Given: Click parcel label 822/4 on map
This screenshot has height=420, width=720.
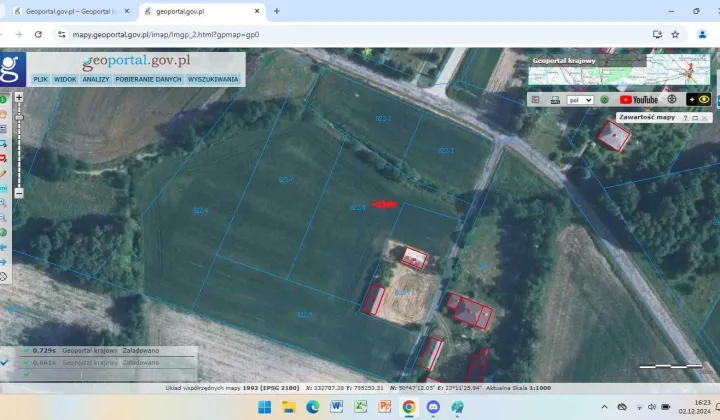Looking at the screenshot, I should tap(201, 211).
